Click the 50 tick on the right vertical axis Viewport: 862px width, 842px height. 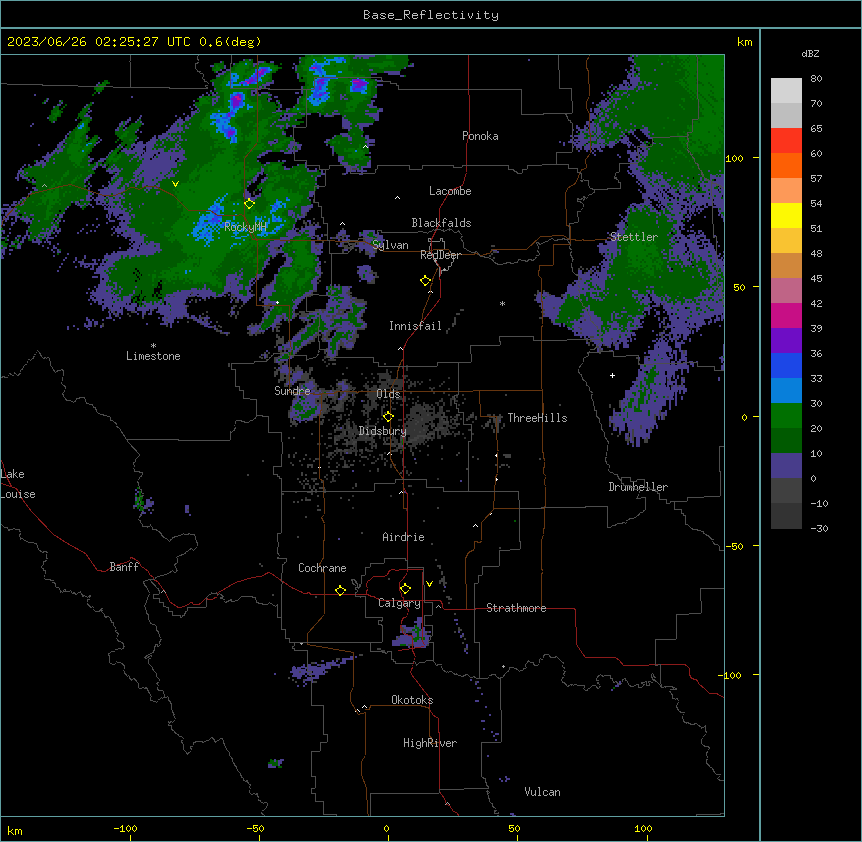click(739, 287)
